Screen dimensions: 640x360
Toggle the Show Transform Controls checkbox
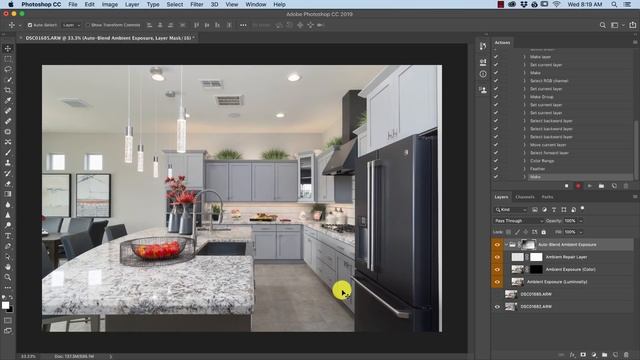88,25
